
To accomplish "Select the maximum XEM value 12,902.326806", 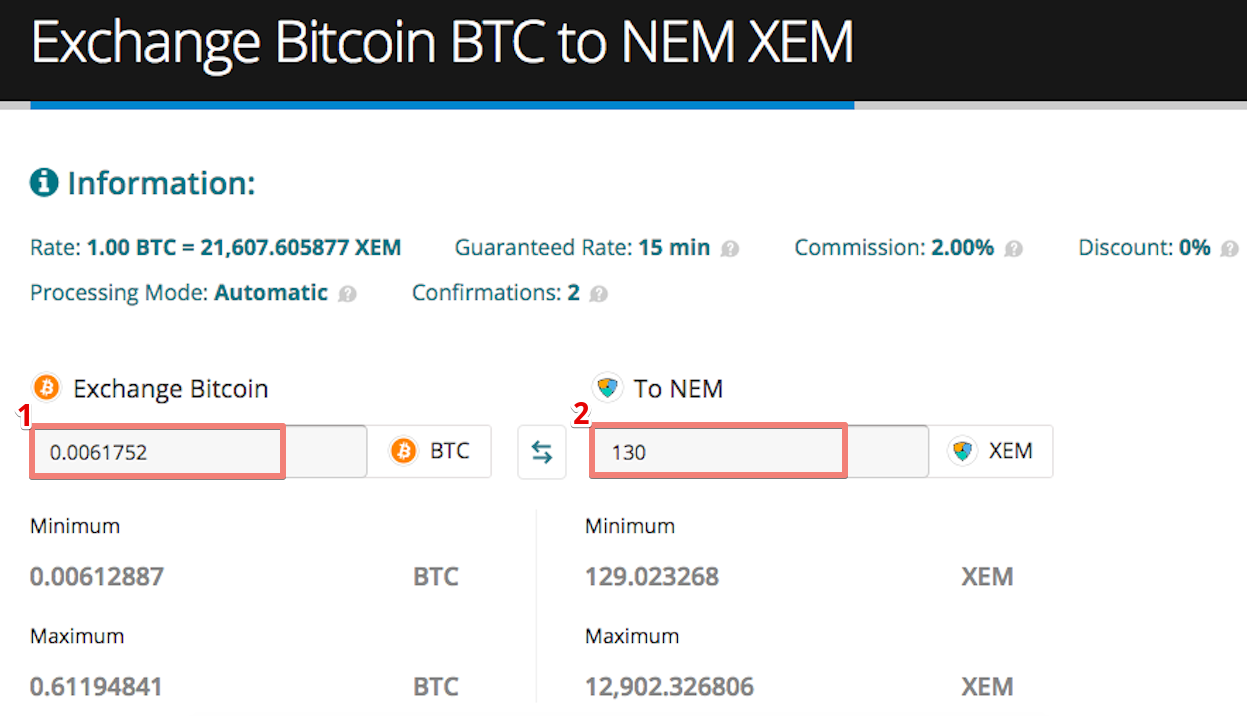I will pos(669,687).
